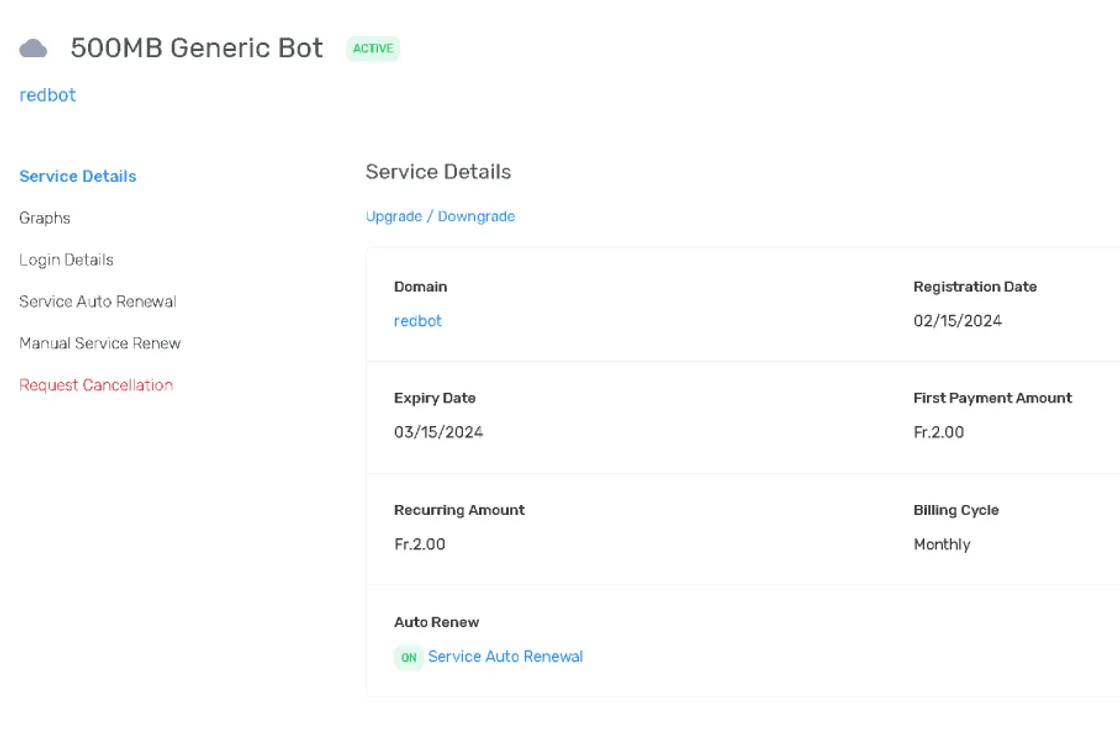Open the Upgrade / Downgrade link

coord(440,217)
